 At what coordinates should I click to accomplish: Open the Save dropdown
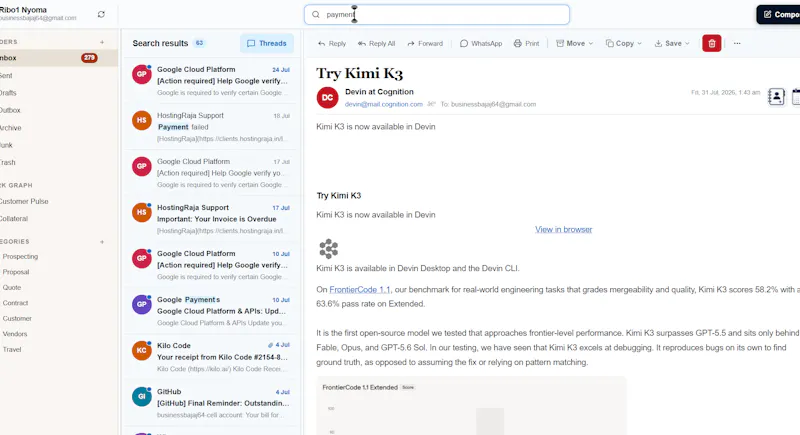pos(672,43)
